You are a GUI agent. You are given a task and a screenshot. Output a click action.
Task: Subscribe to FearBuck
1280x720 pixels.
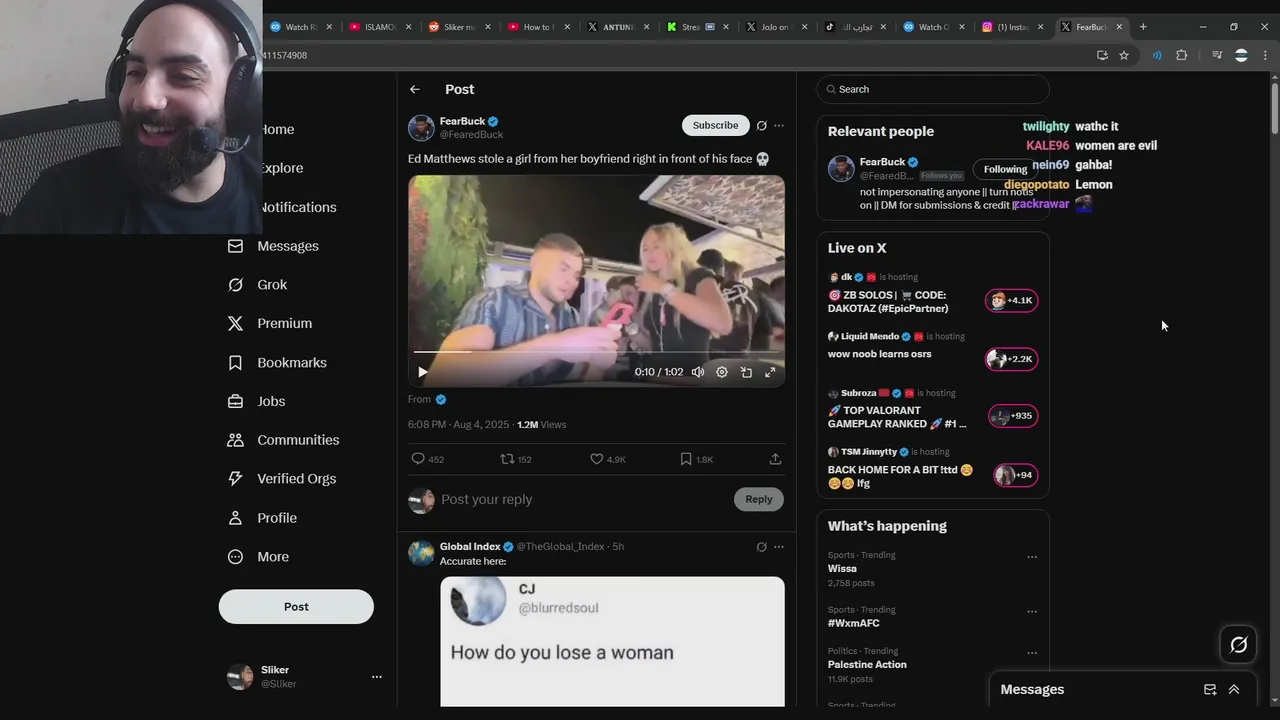pos(716,125)
